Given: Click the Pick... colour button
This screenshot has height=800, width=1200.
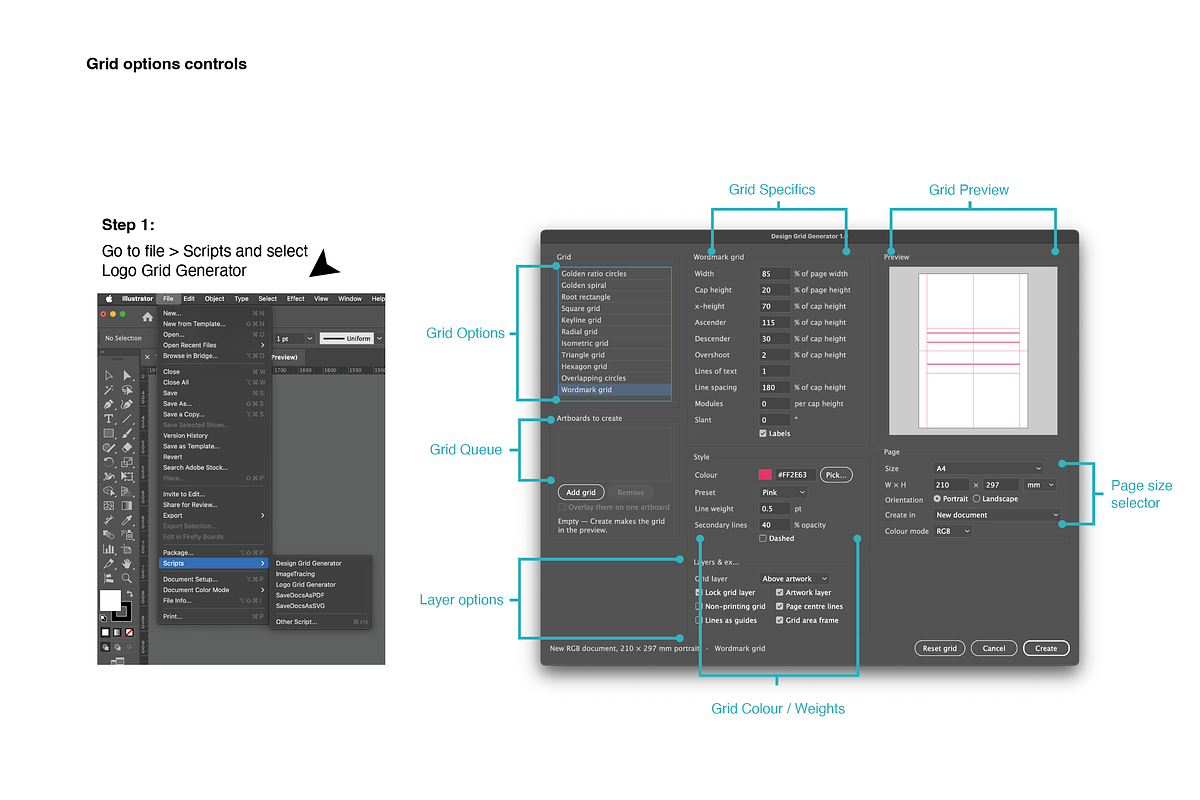Looking at the screenshot, I should point(836,474).
